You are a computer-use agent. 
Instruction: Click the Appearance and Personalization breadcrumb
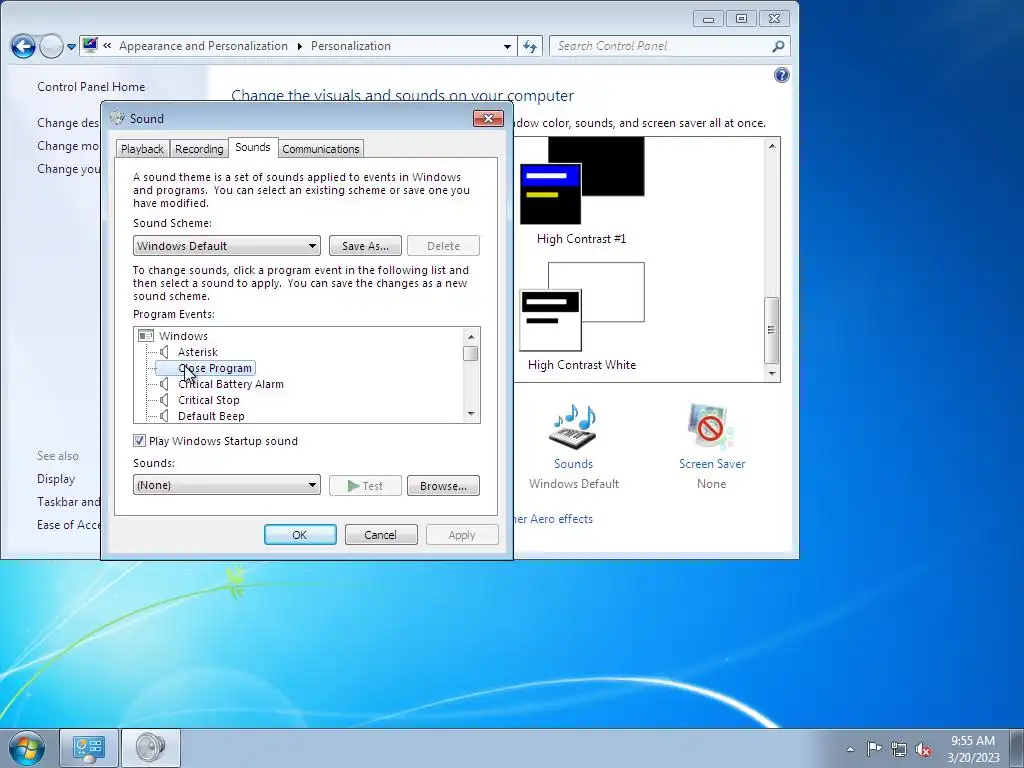(203, 46)
